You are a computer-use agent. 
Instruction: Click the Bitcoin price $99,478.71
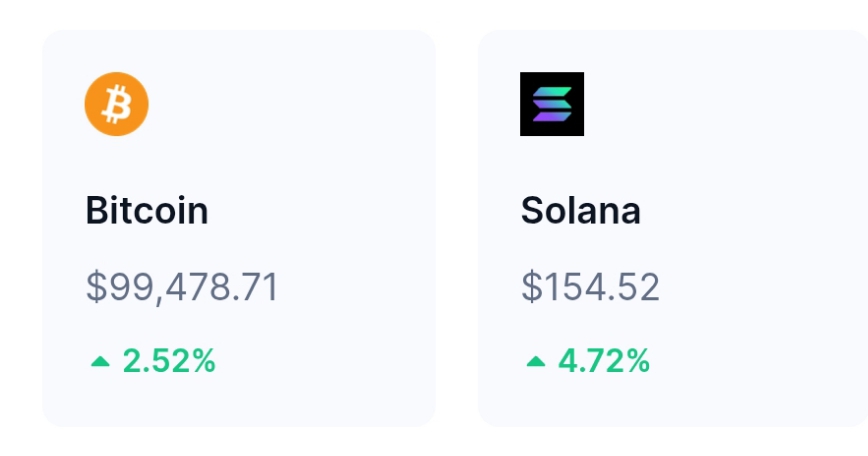pos(182,287)
